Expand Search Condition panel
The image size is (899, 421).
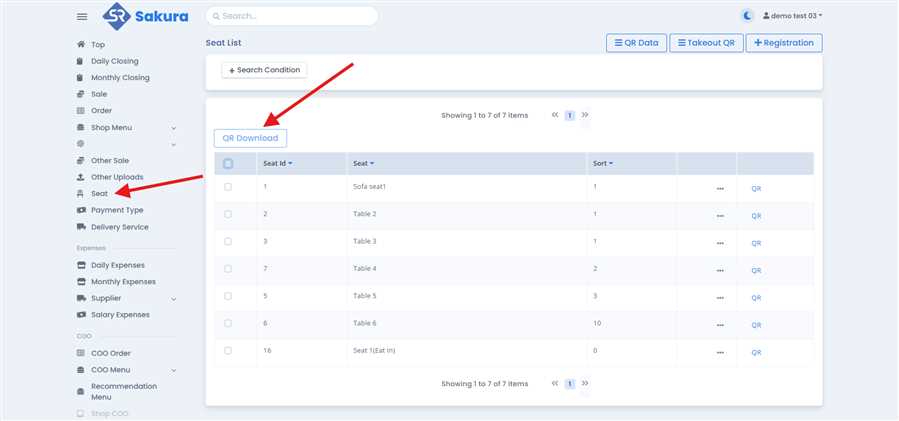[x=264, y=70]
